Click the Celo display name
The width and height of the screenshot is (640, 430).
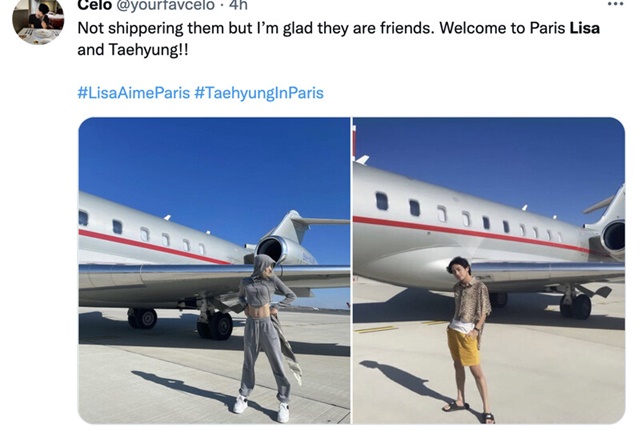95,5
